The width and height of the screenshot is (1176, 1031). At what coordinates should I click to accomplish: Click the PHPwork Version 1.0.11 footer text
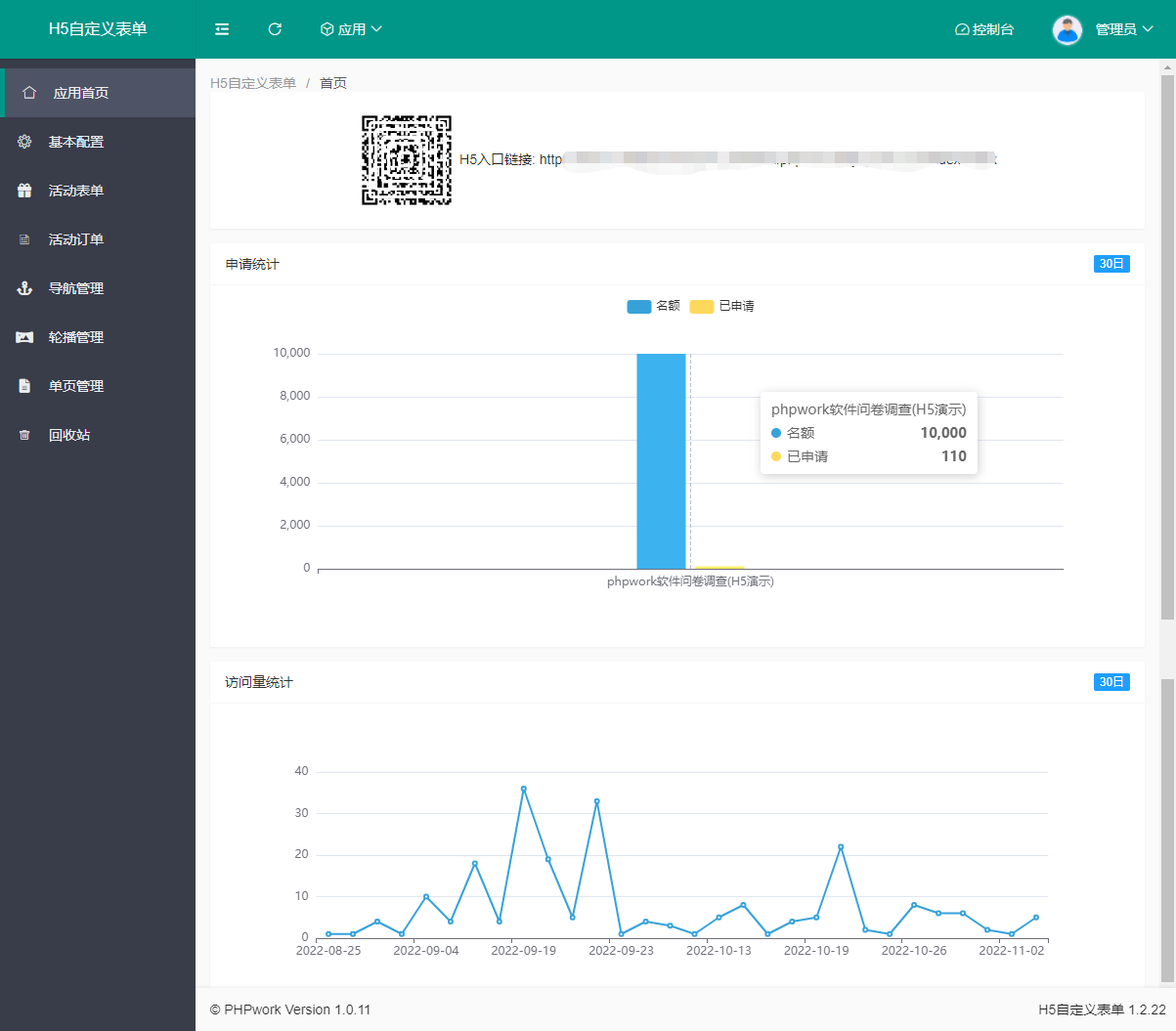(x=290, y=1010)
